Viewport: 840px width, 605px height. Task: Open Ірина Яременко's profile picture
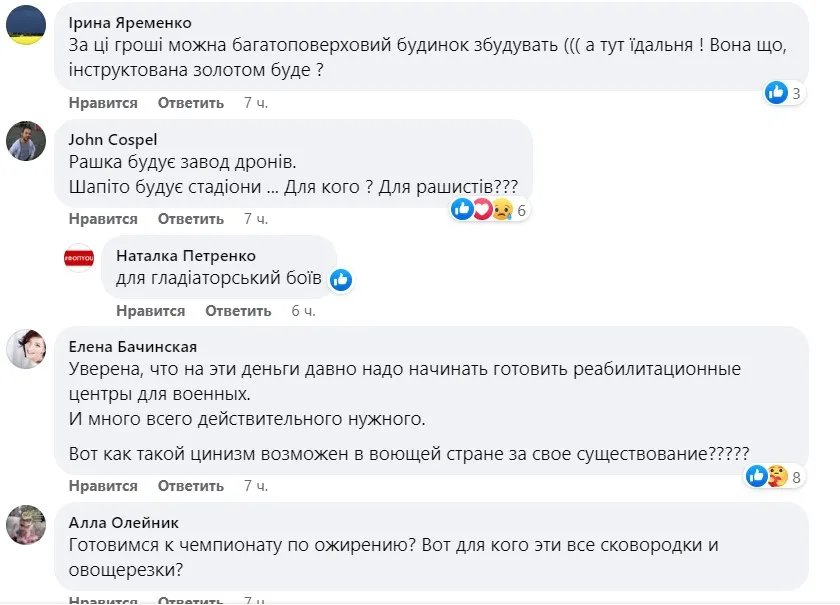(26, 25)
